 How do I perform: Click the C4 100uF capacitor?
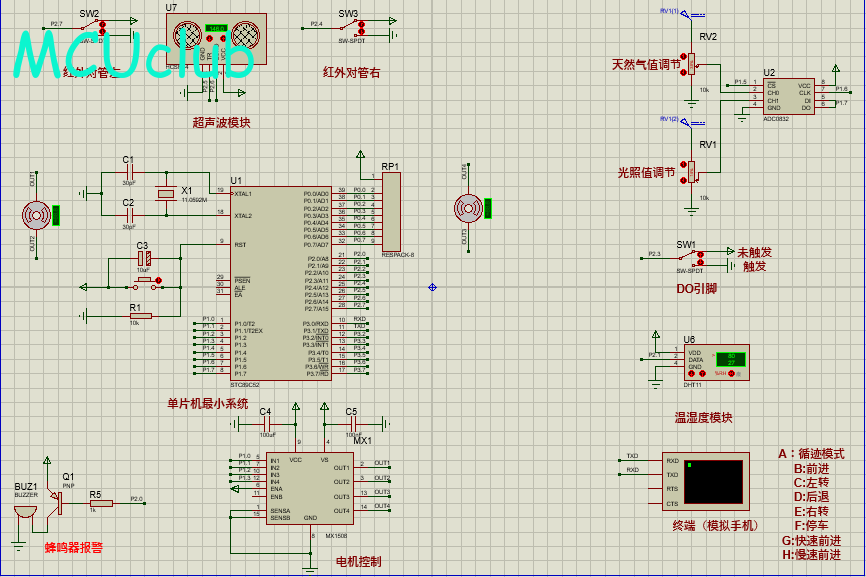pyautogui.click(x=266, y=423)
